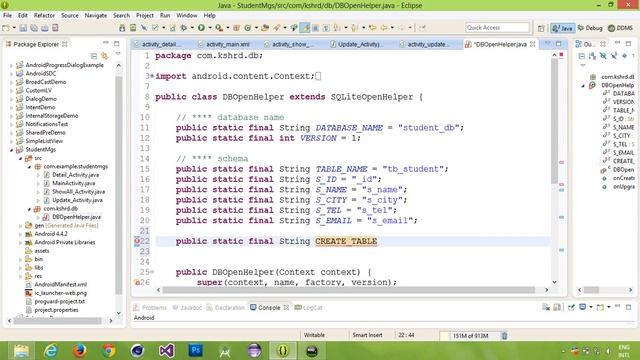The height and width of the screenshot is (360, 640).
Task: Switch to the Java perspective
Action: [562, 28]
